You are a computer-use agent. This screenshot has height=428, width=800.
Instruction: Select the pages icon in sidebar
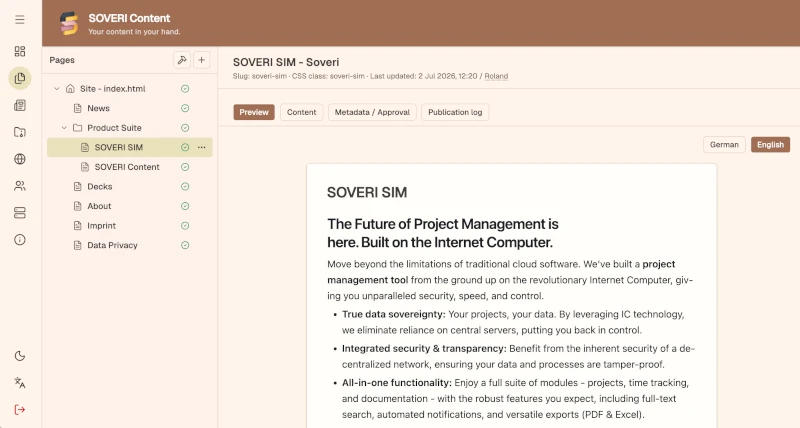pos(20,78)
